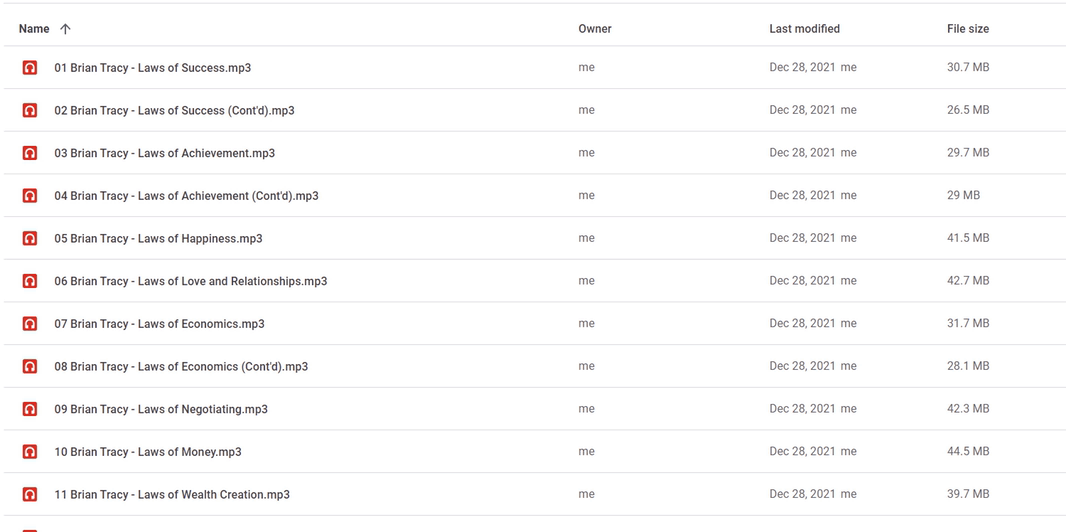Open 02 Laws of Success (Cont'd).mp3
Viewport: 1066px width, 532px height.
click(x=175, y=110)
